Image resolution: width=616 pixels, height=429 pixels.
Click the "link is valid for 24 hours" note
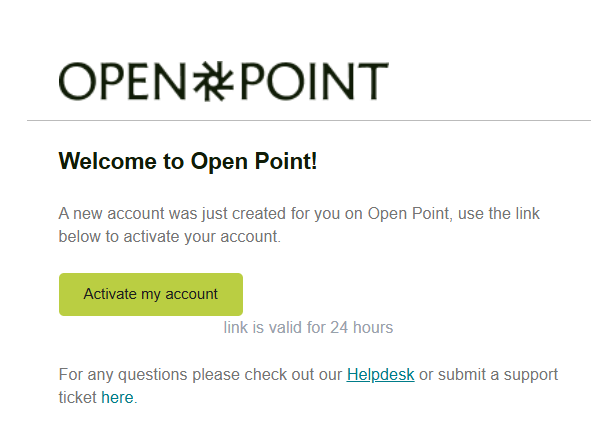308,327
